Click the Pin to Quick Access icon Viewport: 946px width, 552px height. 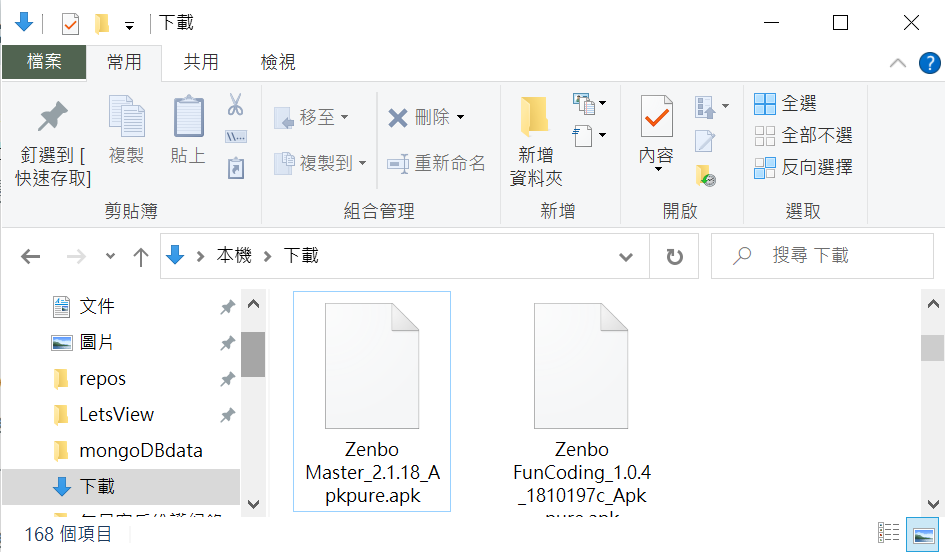(x=52, y=116)
